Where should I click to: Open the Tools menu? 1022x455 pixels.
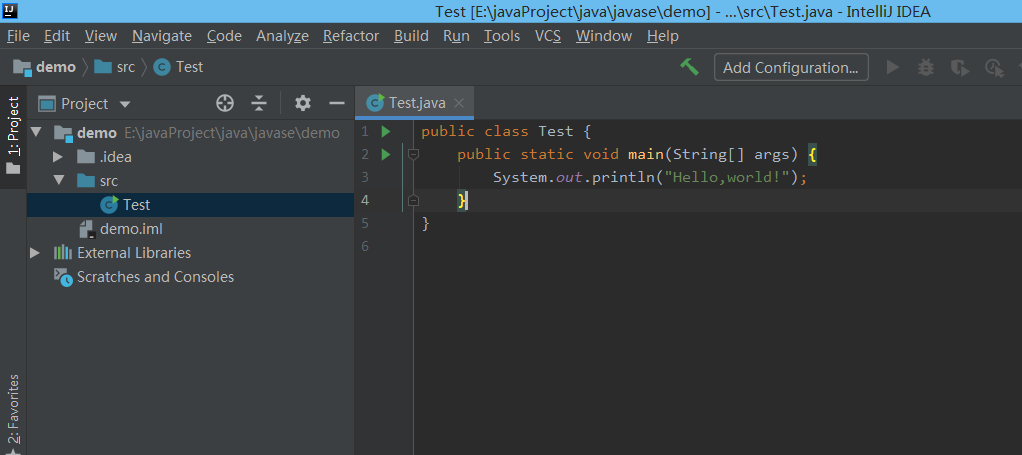click(x=502, y=36)
